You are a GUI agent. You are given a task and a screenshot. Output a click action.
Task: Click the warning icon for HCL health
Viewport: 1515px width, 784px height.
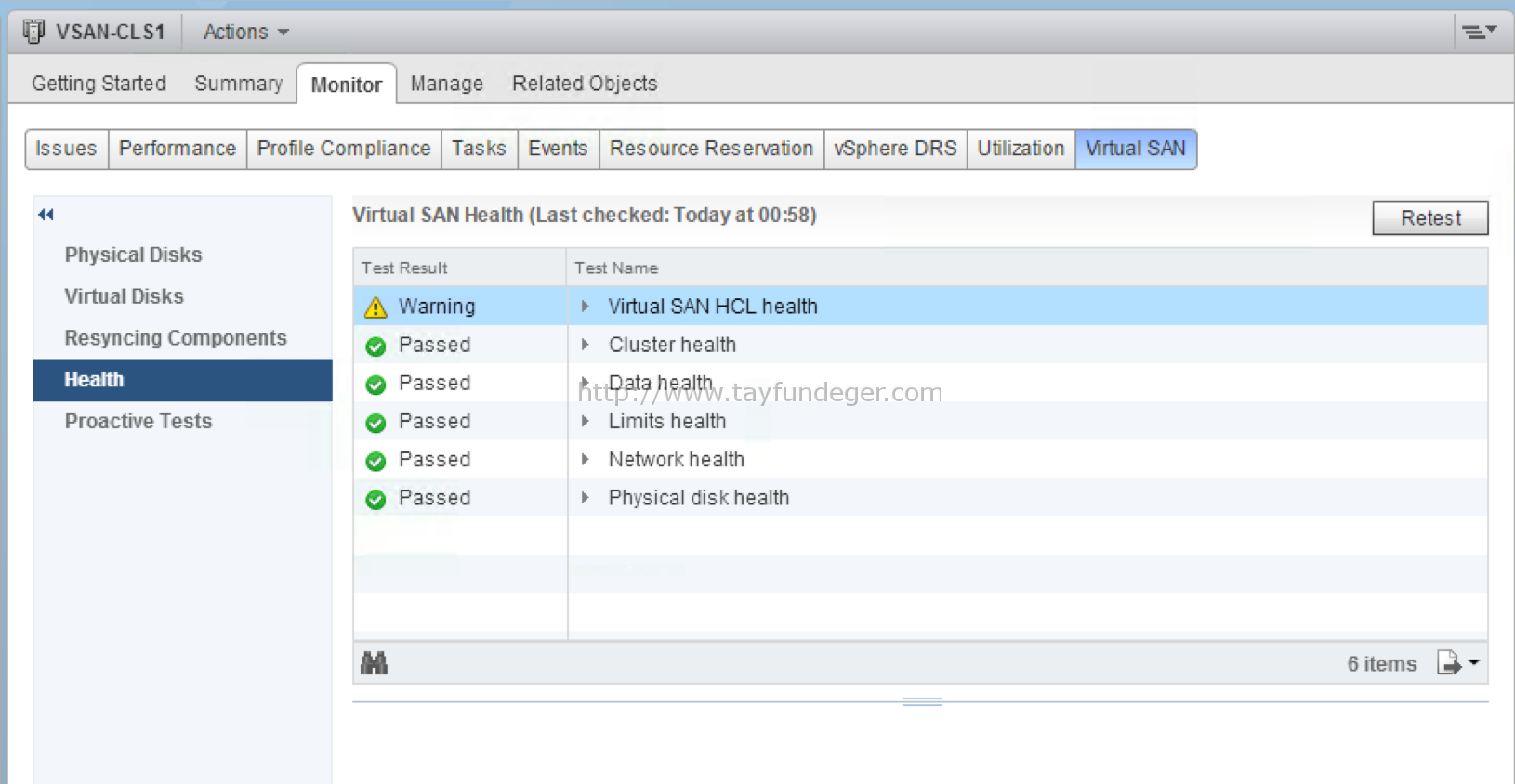pyautogui.click(x=375, y=307)
